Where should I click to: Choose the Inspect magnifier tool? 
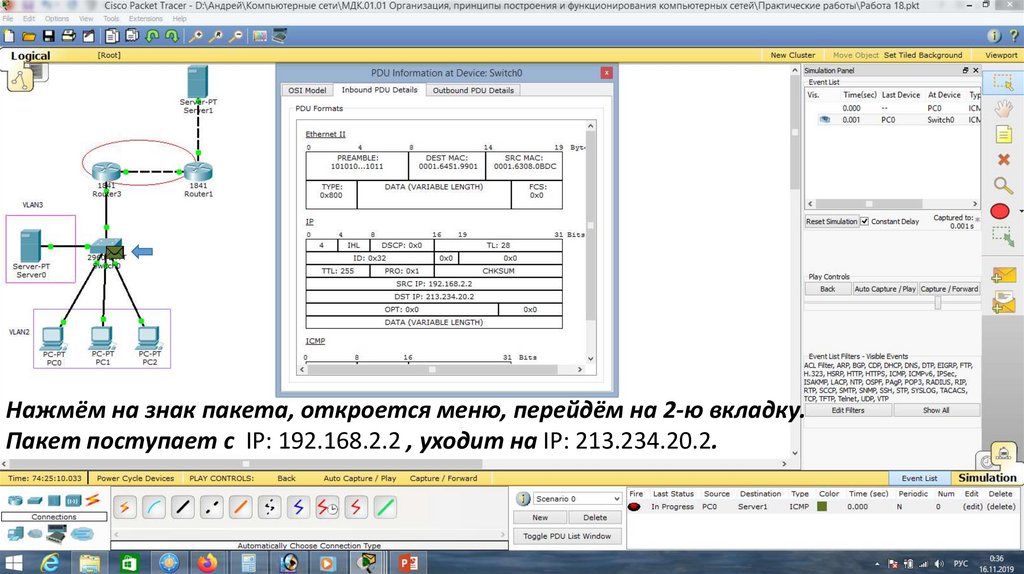tap(1002, 185)
